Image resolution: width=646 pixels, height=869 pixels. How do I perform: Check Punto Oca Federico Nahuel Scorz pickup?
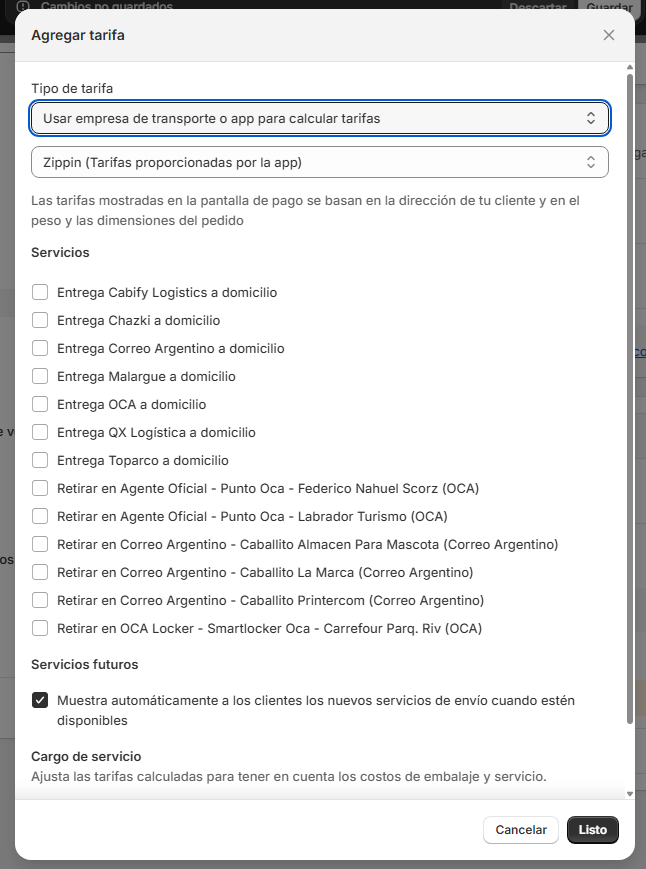click(40, 489)
